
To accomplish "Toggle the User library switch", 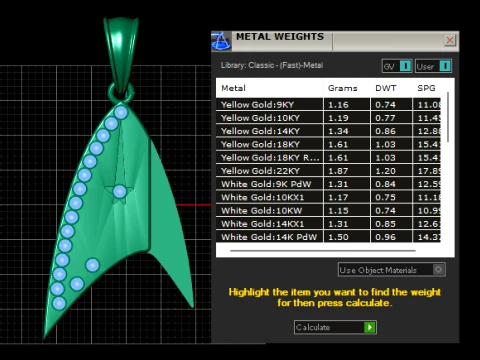I will point(433,66).
